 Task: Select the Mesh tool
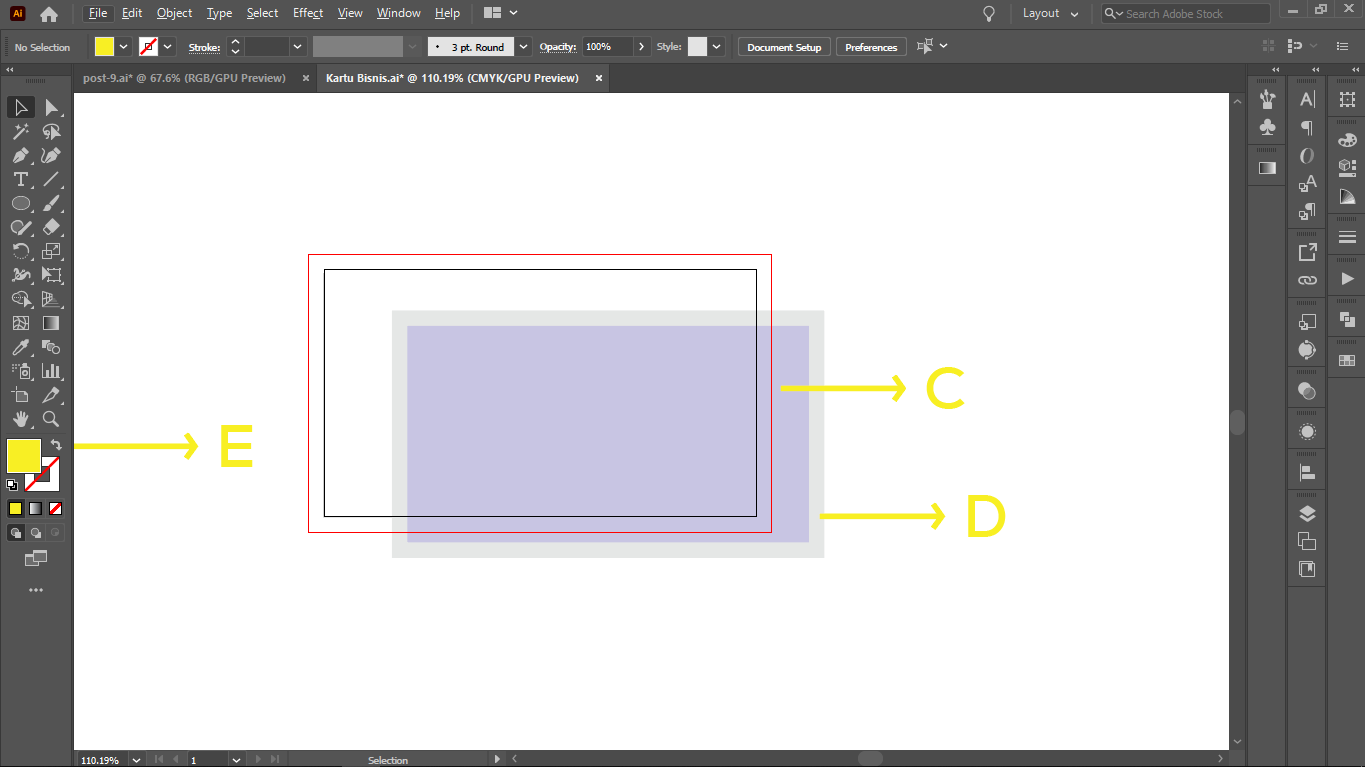pyautogui.click(x=21, y=323)
